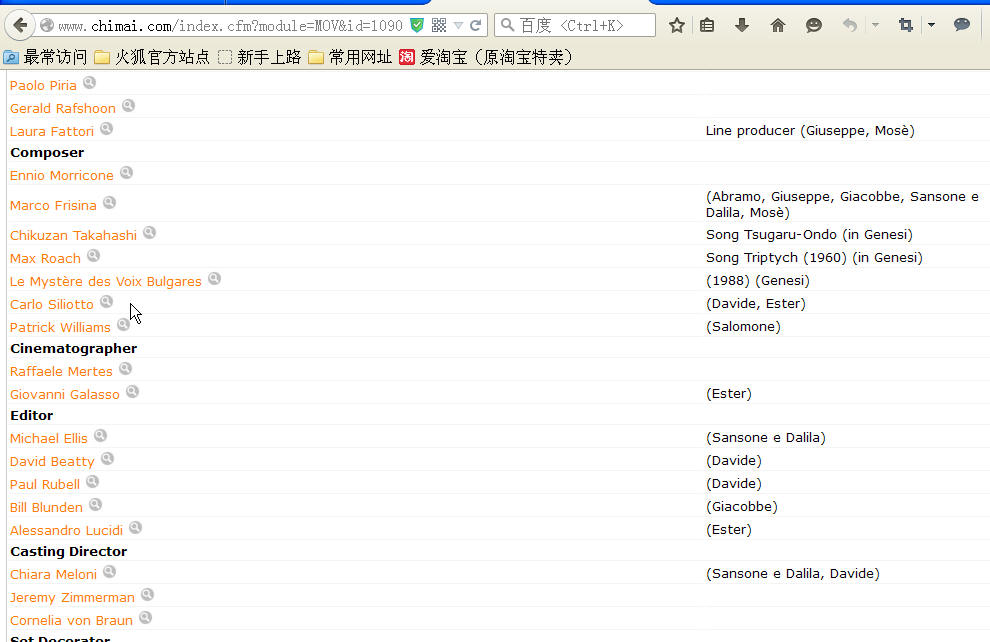Screen dimensions: 990x642
Task: Click search icon next to Patrick Williams
Action: (x=124, y=324)
